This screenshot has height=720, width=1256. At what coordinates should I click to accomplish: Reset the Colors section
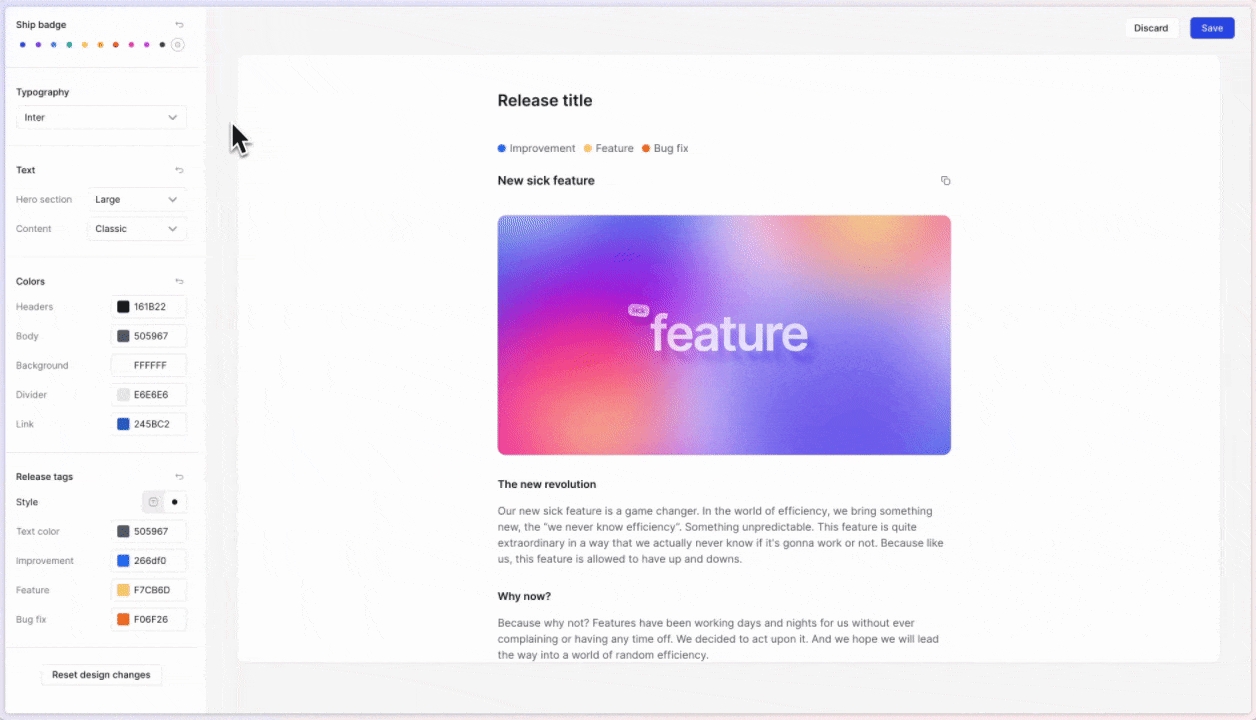pos(179,282)
